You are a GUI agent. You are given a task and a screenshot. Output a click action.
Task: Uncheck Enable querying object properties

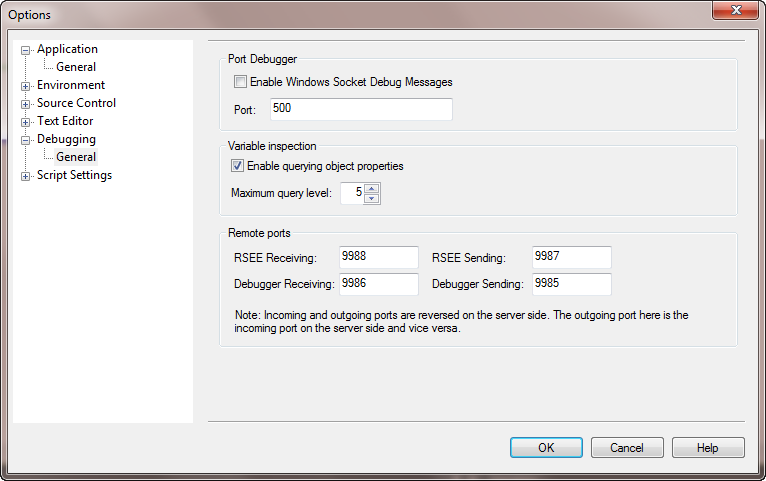click(x=237, y=166)
